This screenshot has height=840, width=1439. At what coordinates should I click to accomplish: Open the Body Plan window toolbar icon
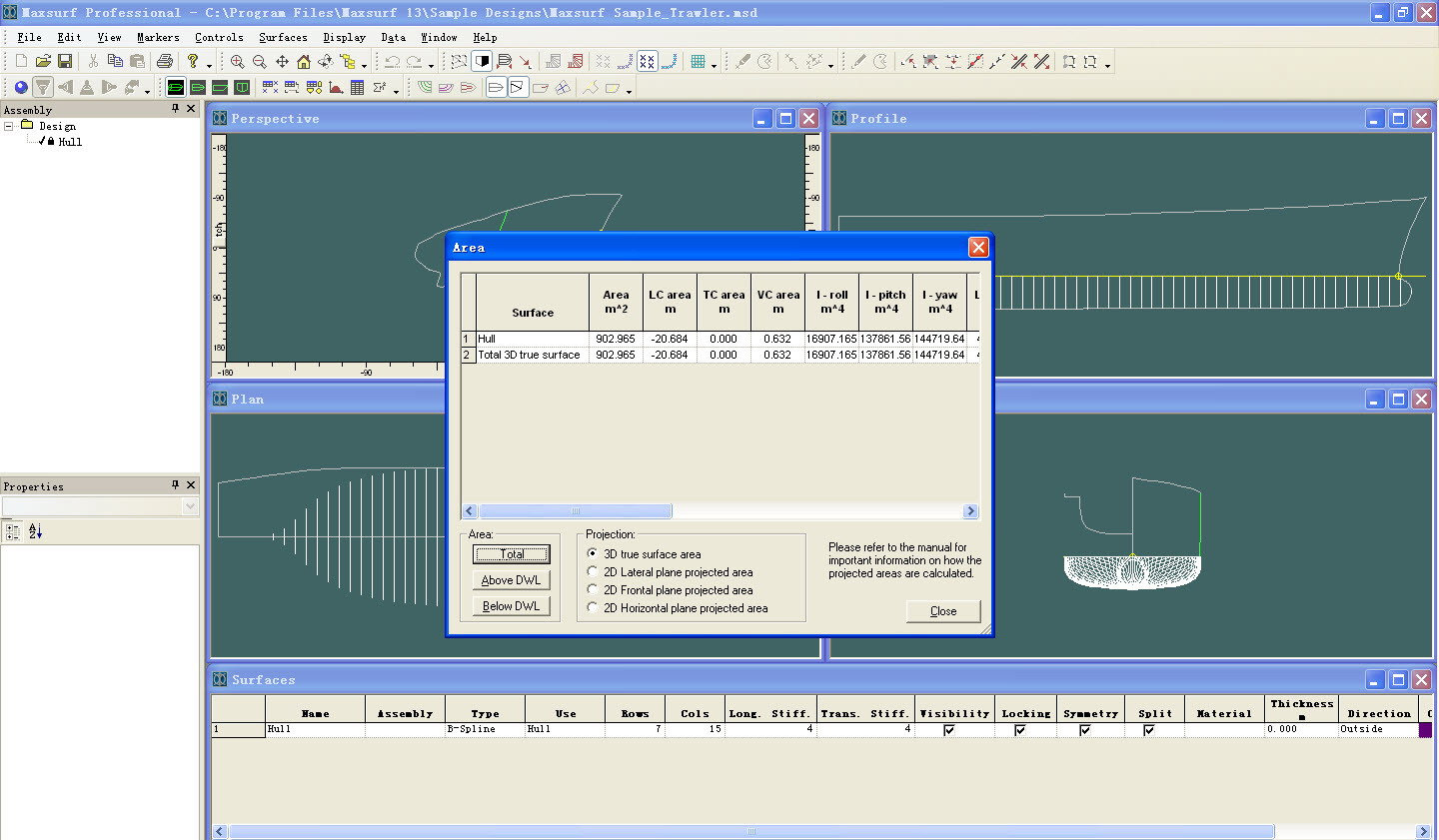242,88
